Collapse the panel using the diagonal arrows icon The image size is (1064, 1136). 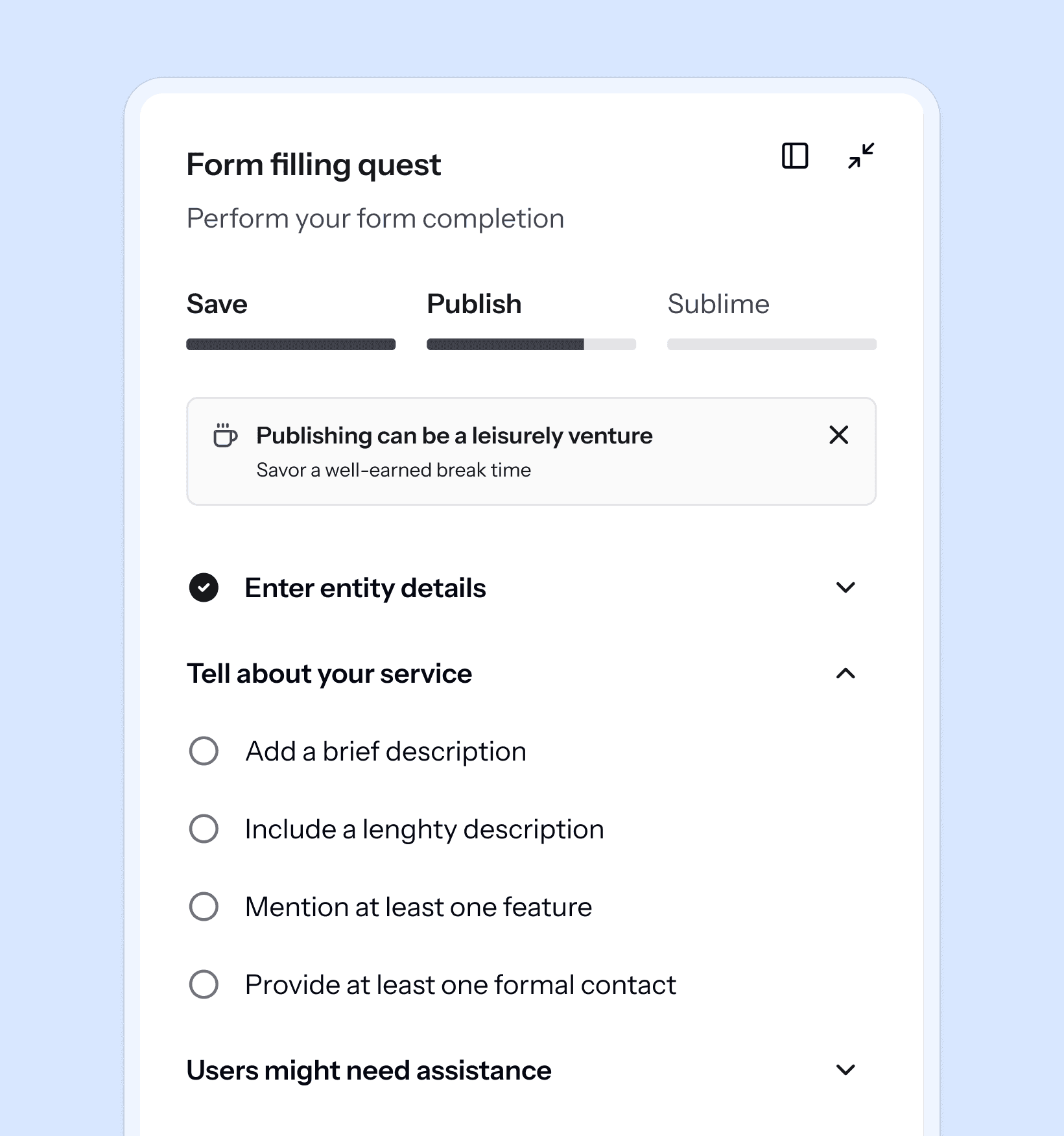[x=860, y=156]
